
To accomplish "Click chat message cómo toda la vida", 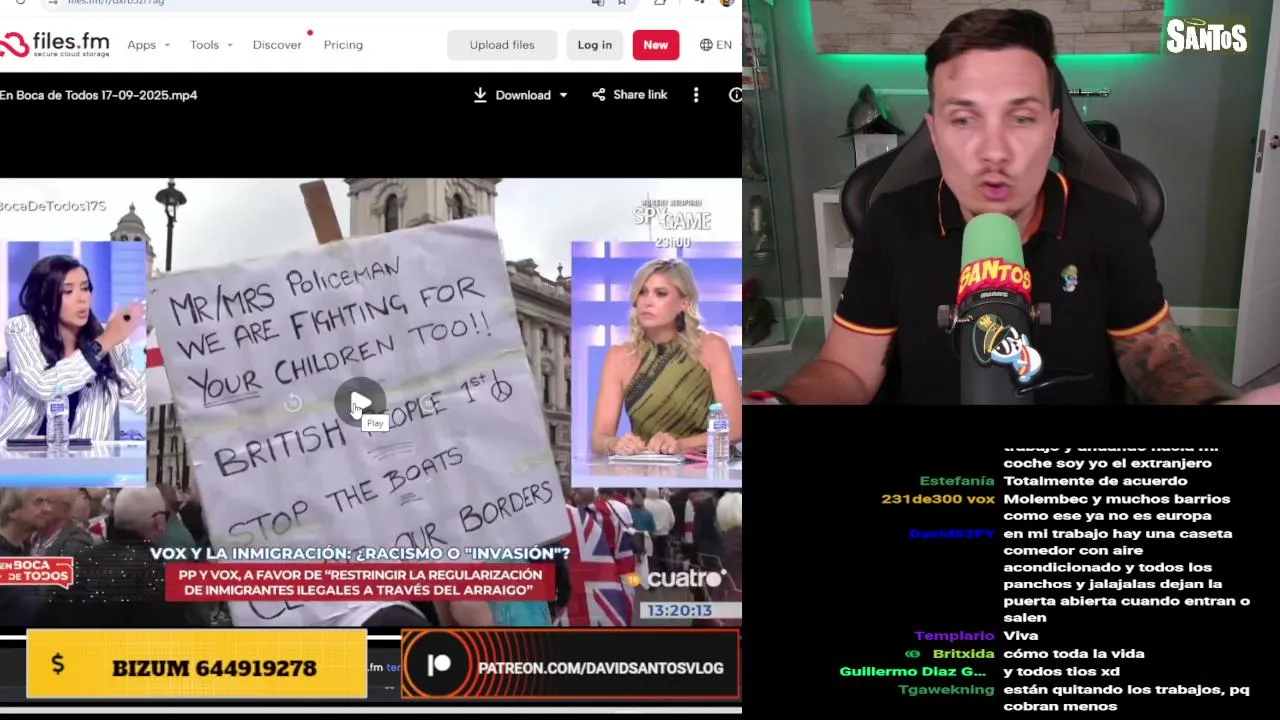I will [1074, 654].
